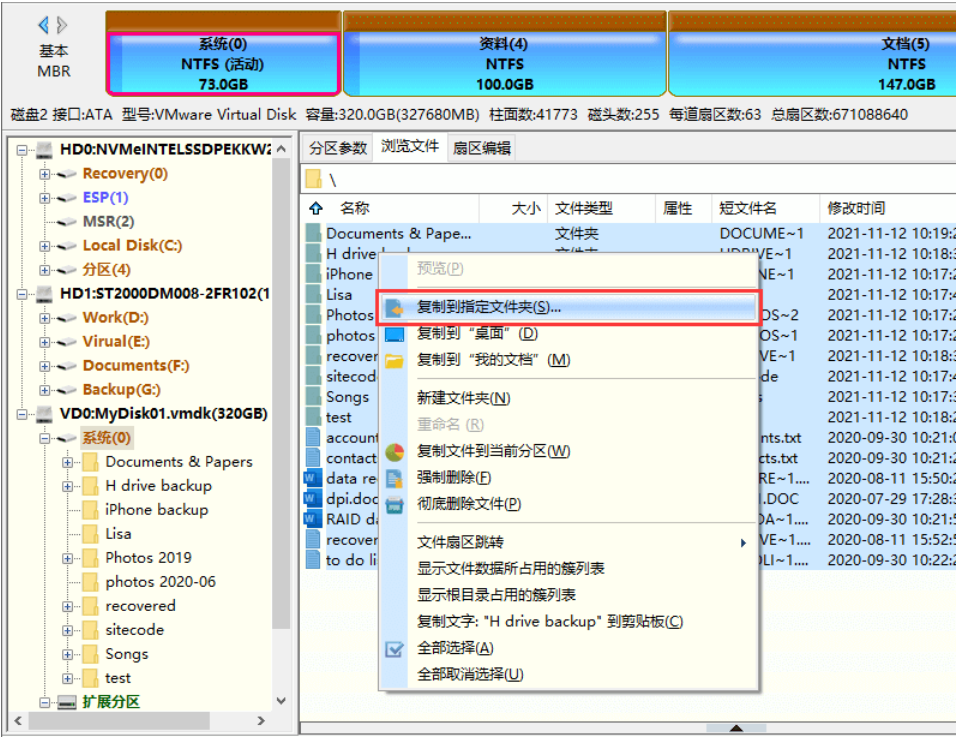Collapse the HD0 NVMe disk node
The height and width of the screenshot is (738, 963).
(22, 150)
